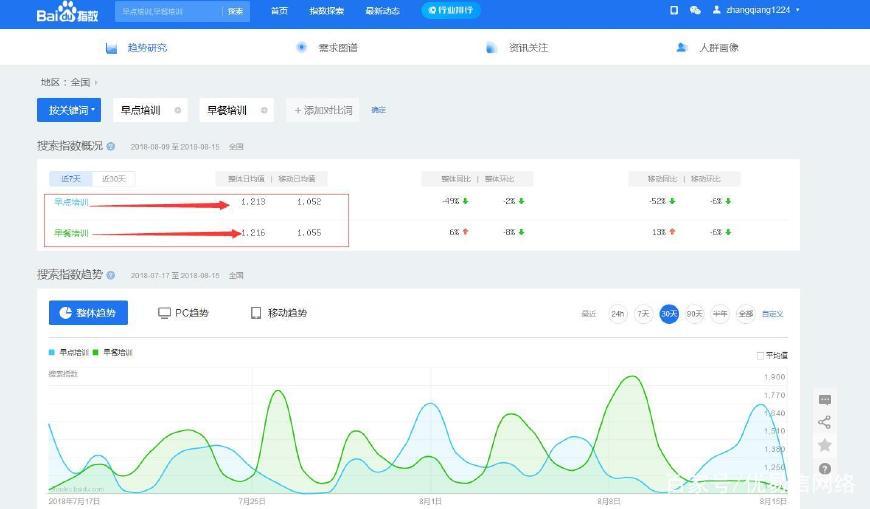This screenshot has width=870, height=509.
Task: Expand the zhangqiang1224 account menu
Action: [x=756, y=10]
